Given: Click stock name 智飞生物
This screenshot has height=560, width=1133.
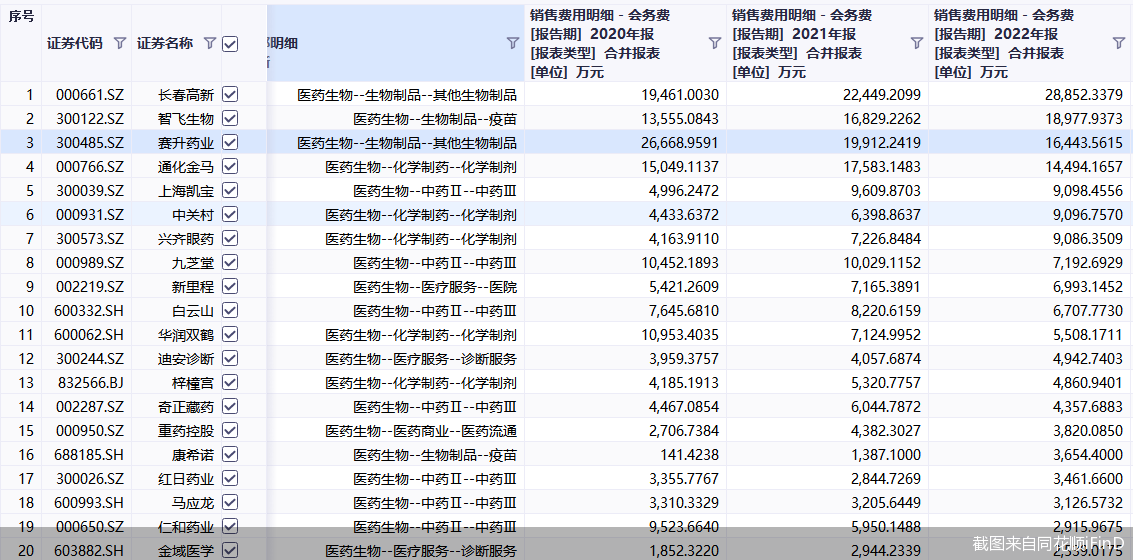Looking at the screenshot, I should tap(186, 118).
